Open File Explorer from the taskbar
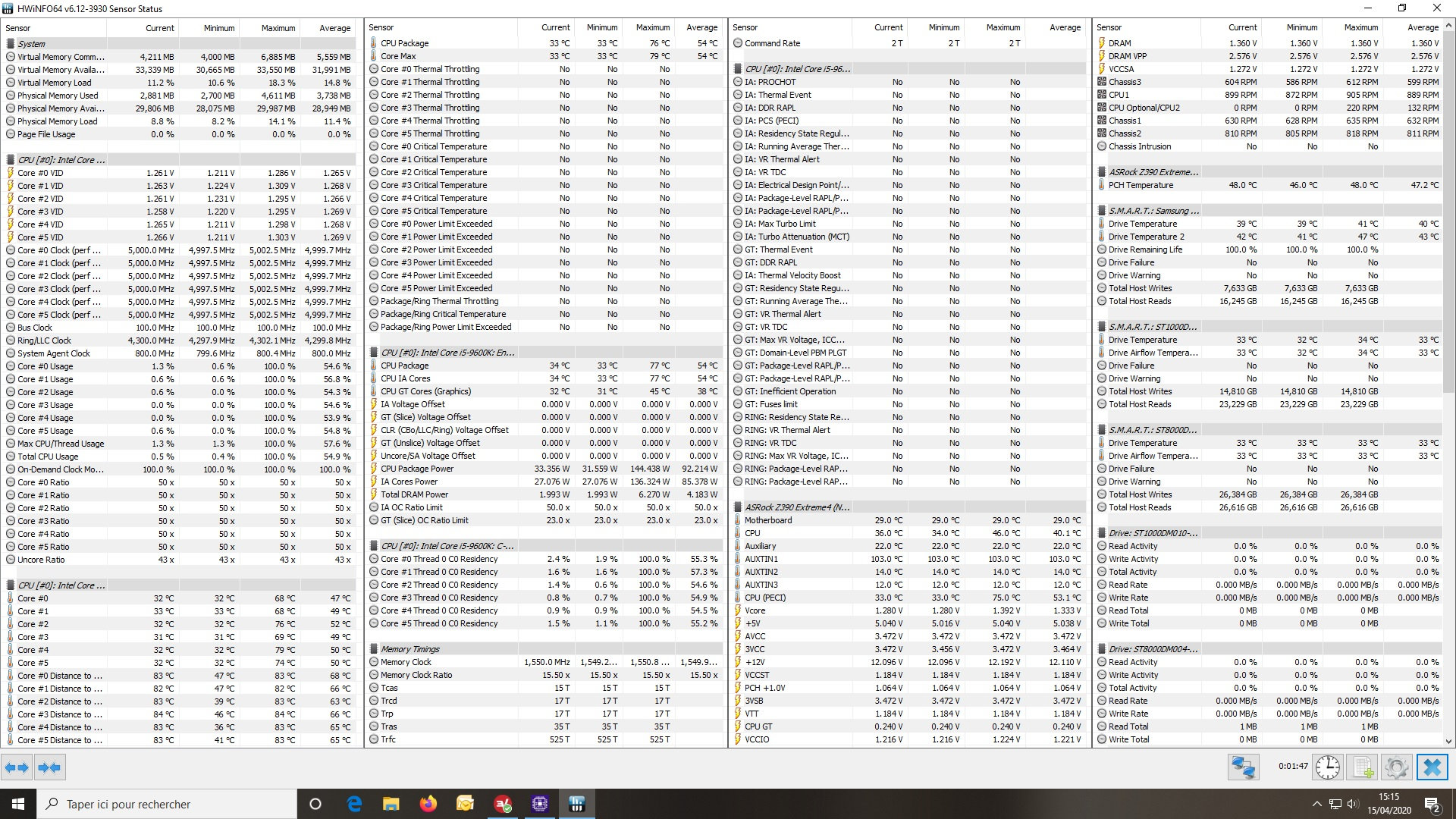The height and width of the screenshot is (819, 1456). point(391,804)
